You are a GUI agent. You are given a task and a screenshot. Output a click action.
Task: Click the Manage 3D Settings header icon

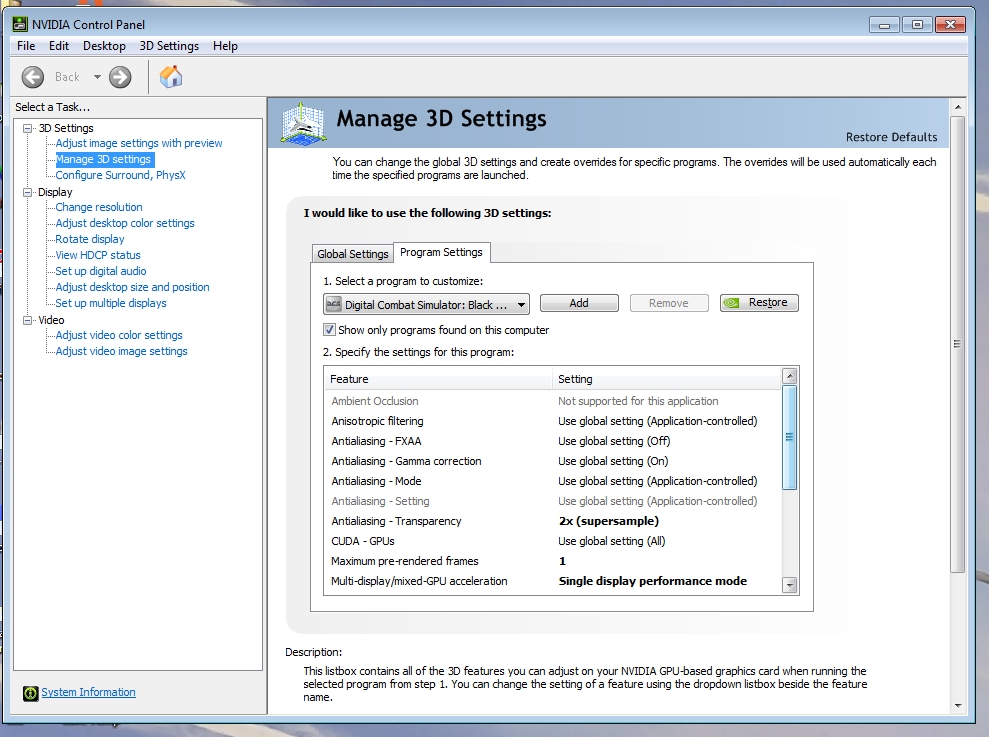tap(303, 124)
